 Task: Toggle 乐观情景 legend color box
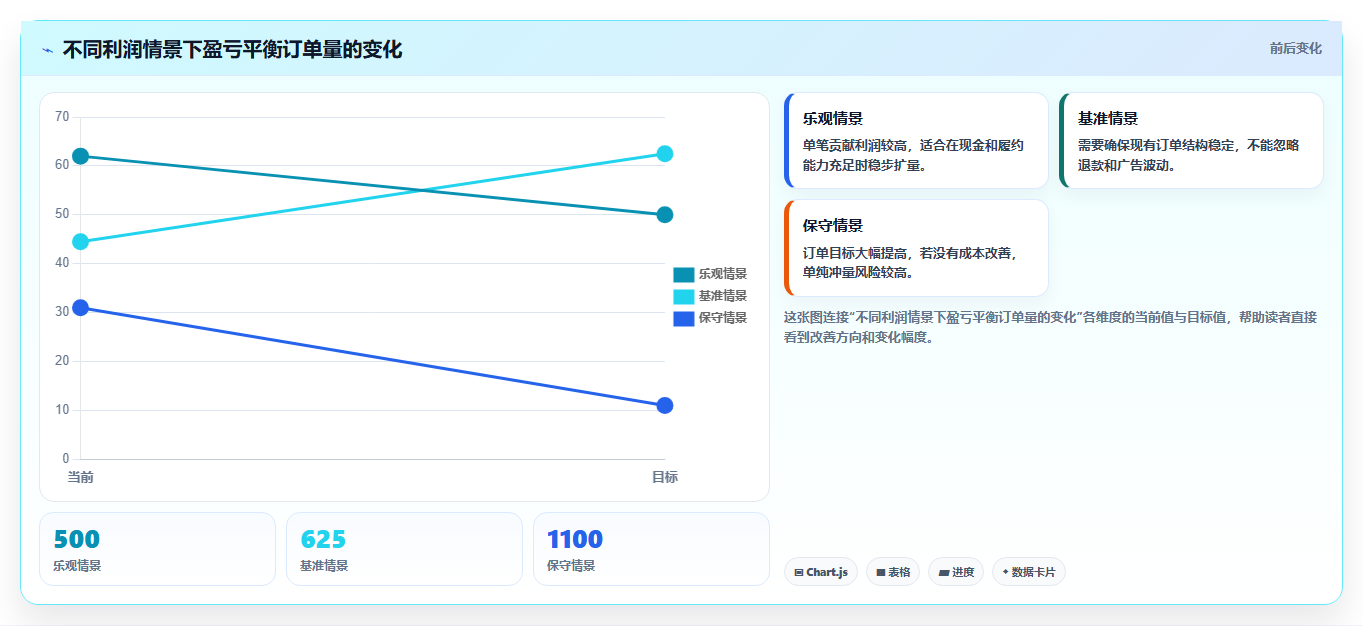[x=684, y=274]
